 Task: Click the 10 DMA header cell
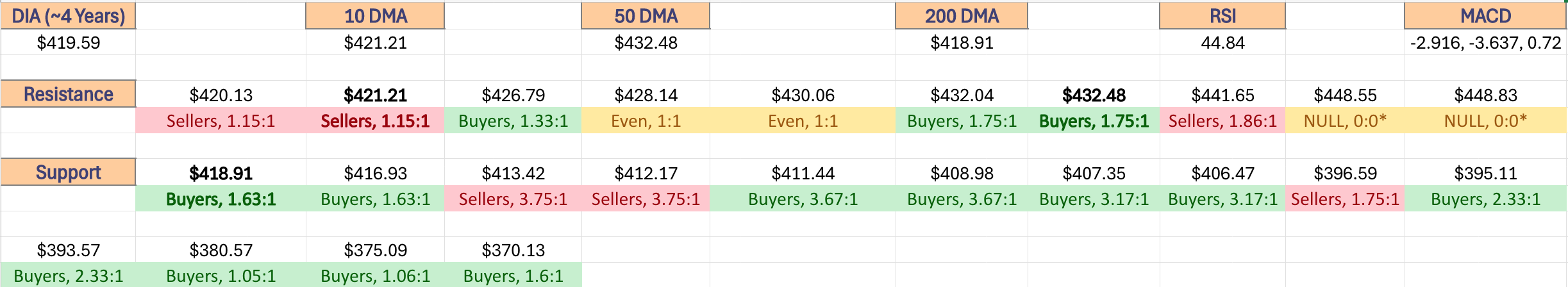click(375, 16)
